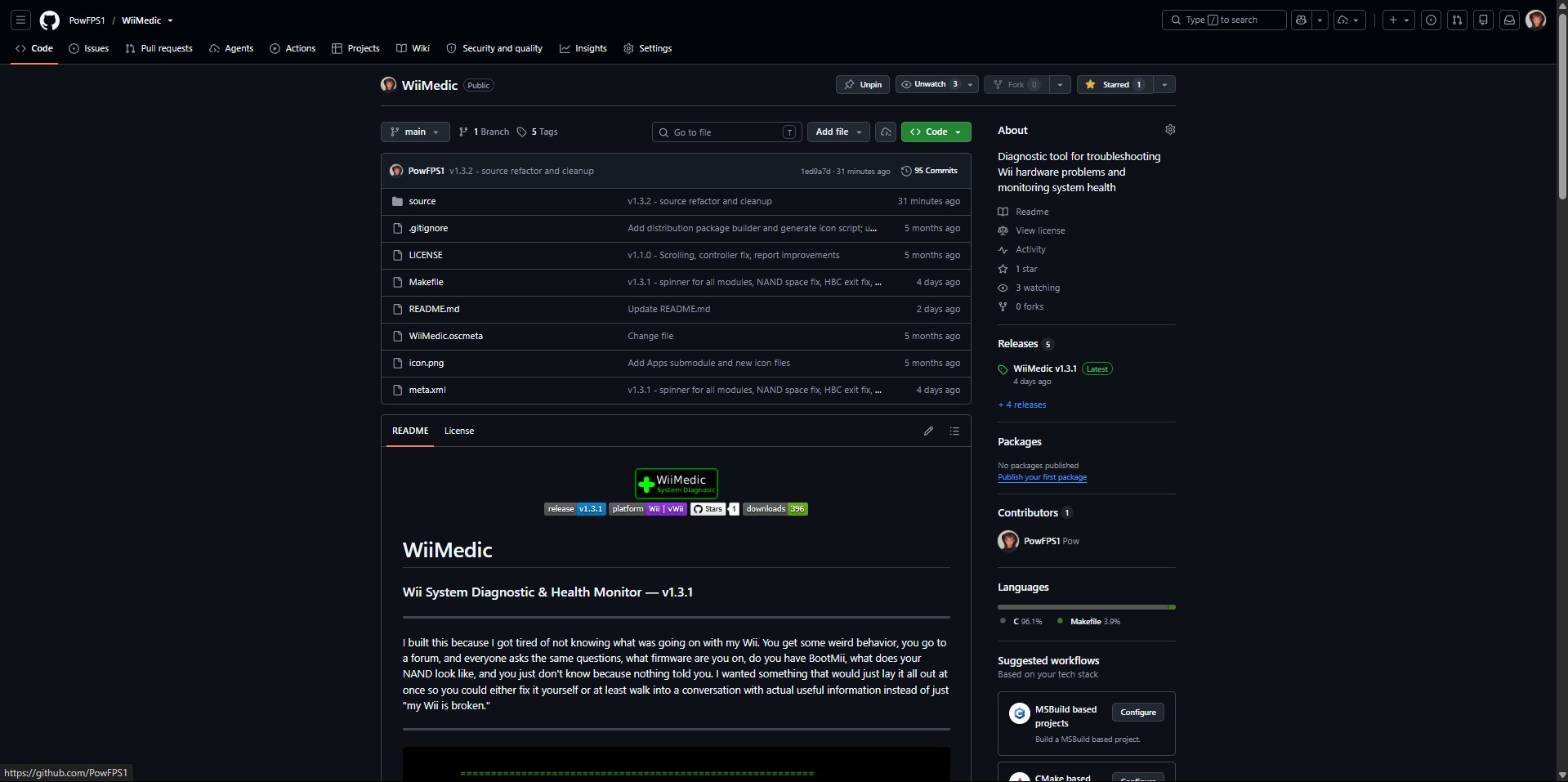Image resolution: width=1568 pixels, height=782 pixels.
Task: Open the cloud agents dropdown in header
Action: click(x=1350, y=20)
